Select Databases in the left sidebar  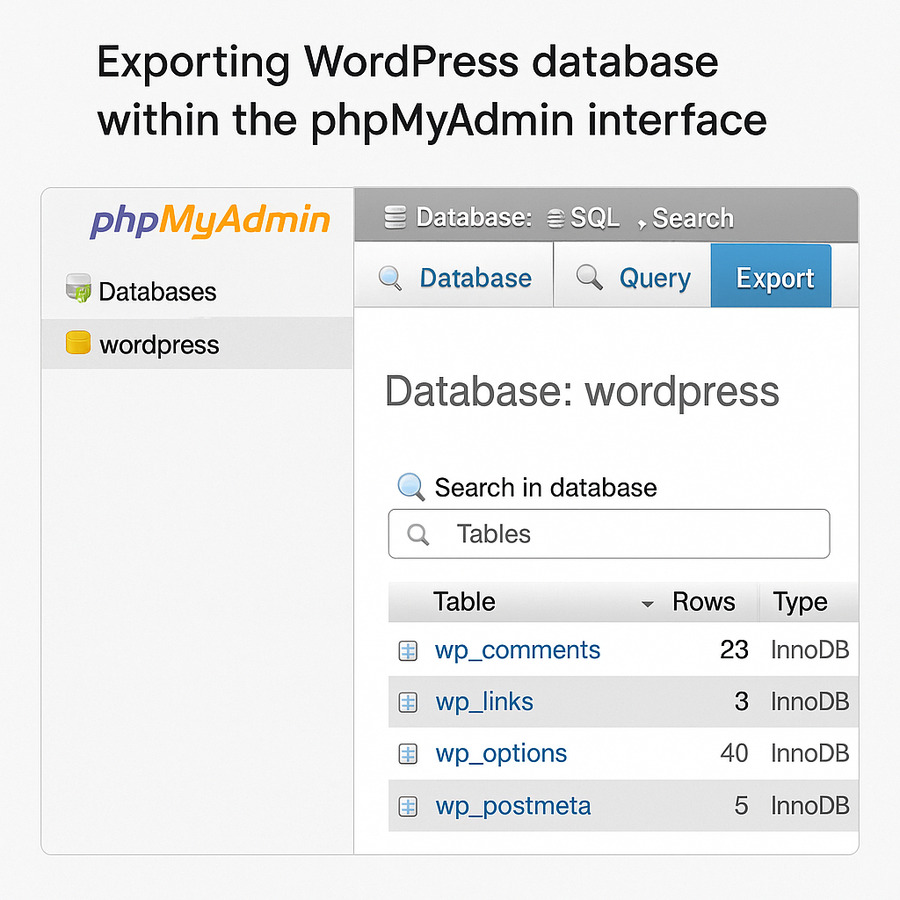[157, 292]
